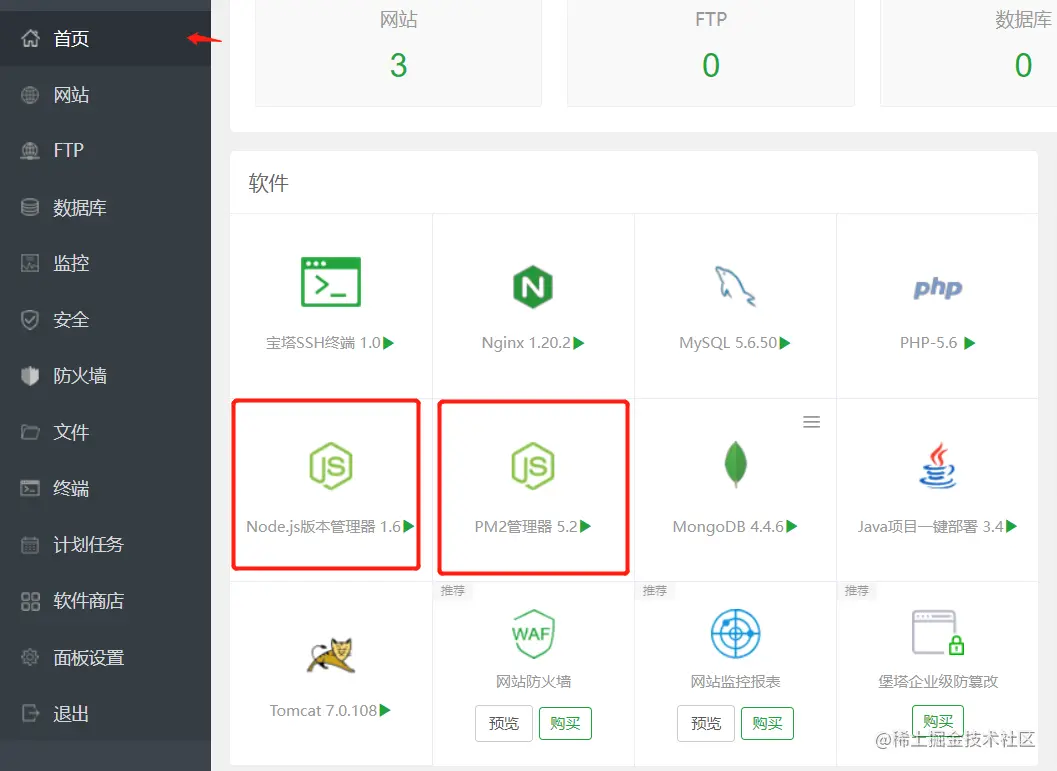Click the Nginx 1.20.2 label
Screen dimensions: 1057x771
click(x=526, y=343)
